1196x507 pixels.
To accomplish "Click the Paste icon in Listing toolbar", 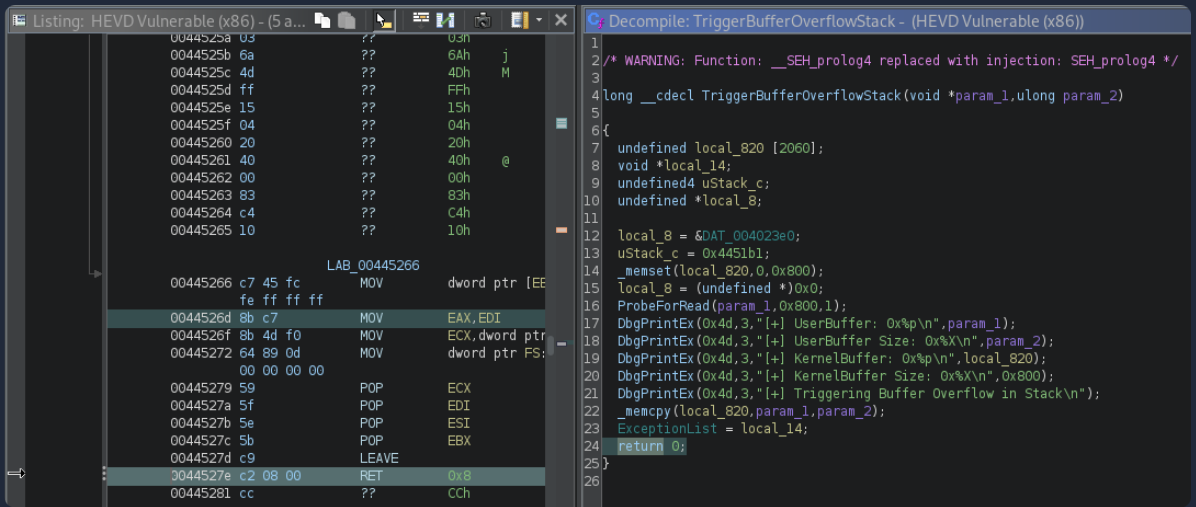I will point(345,20).
